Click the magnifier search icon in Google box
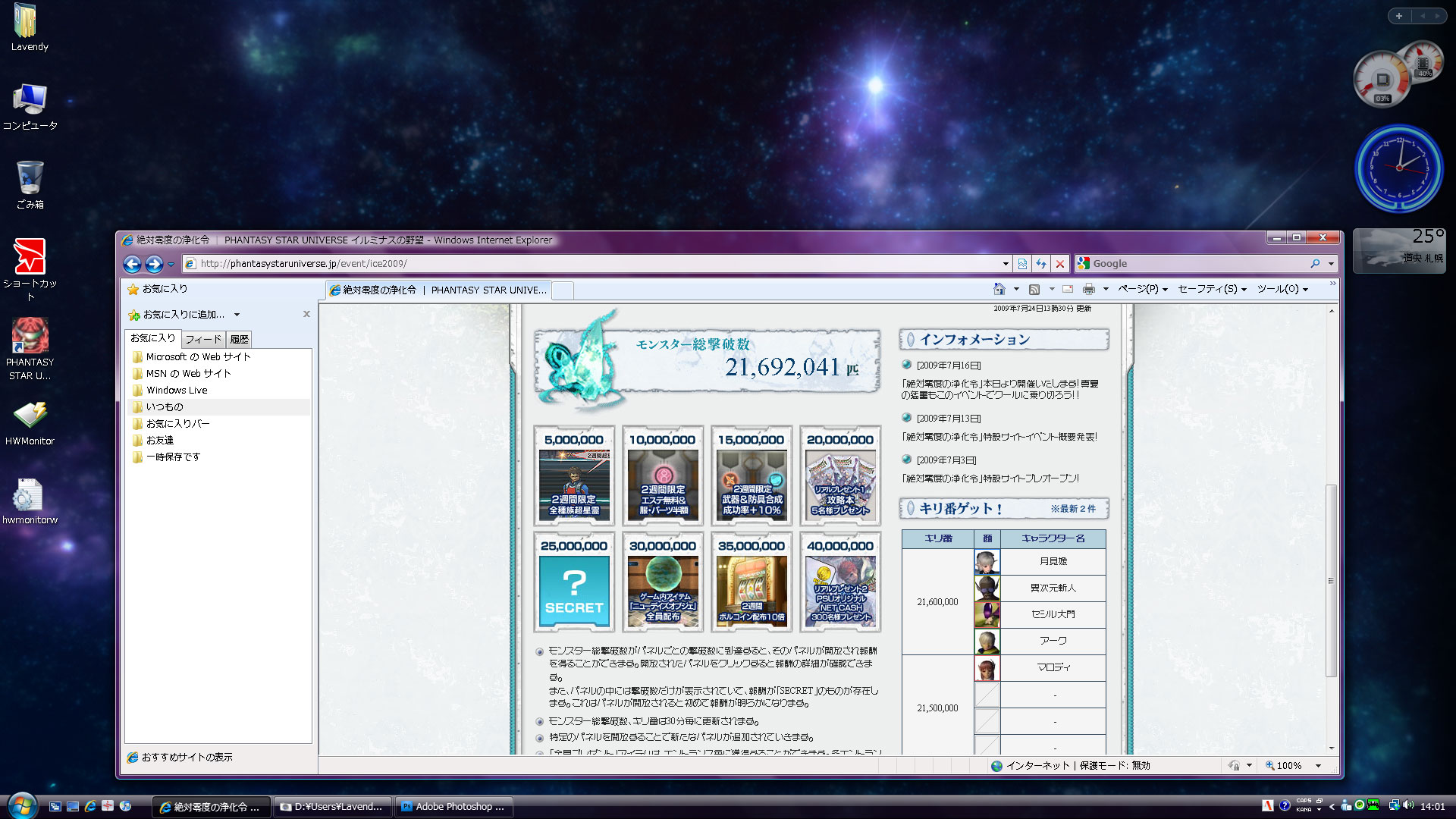The width and height of the screenshot is (1456, 819). pyautogui.click(x=1315, y=264)
